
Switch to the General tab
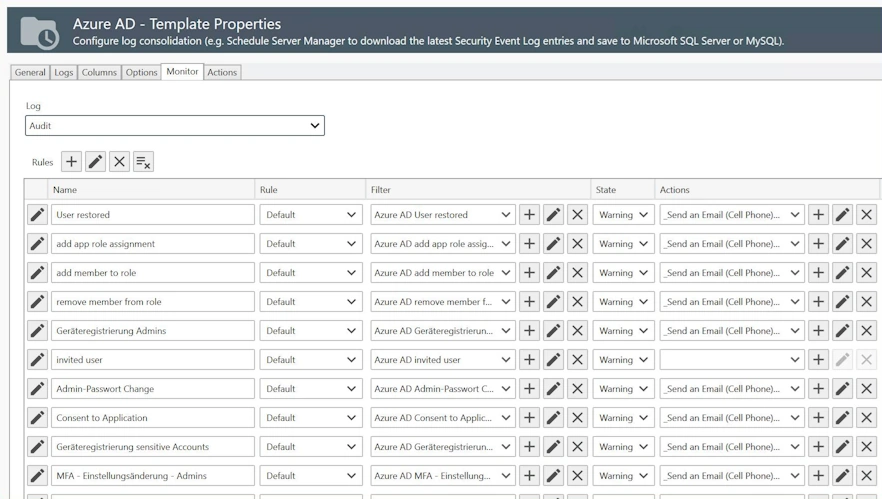click(x=30, y=72)
